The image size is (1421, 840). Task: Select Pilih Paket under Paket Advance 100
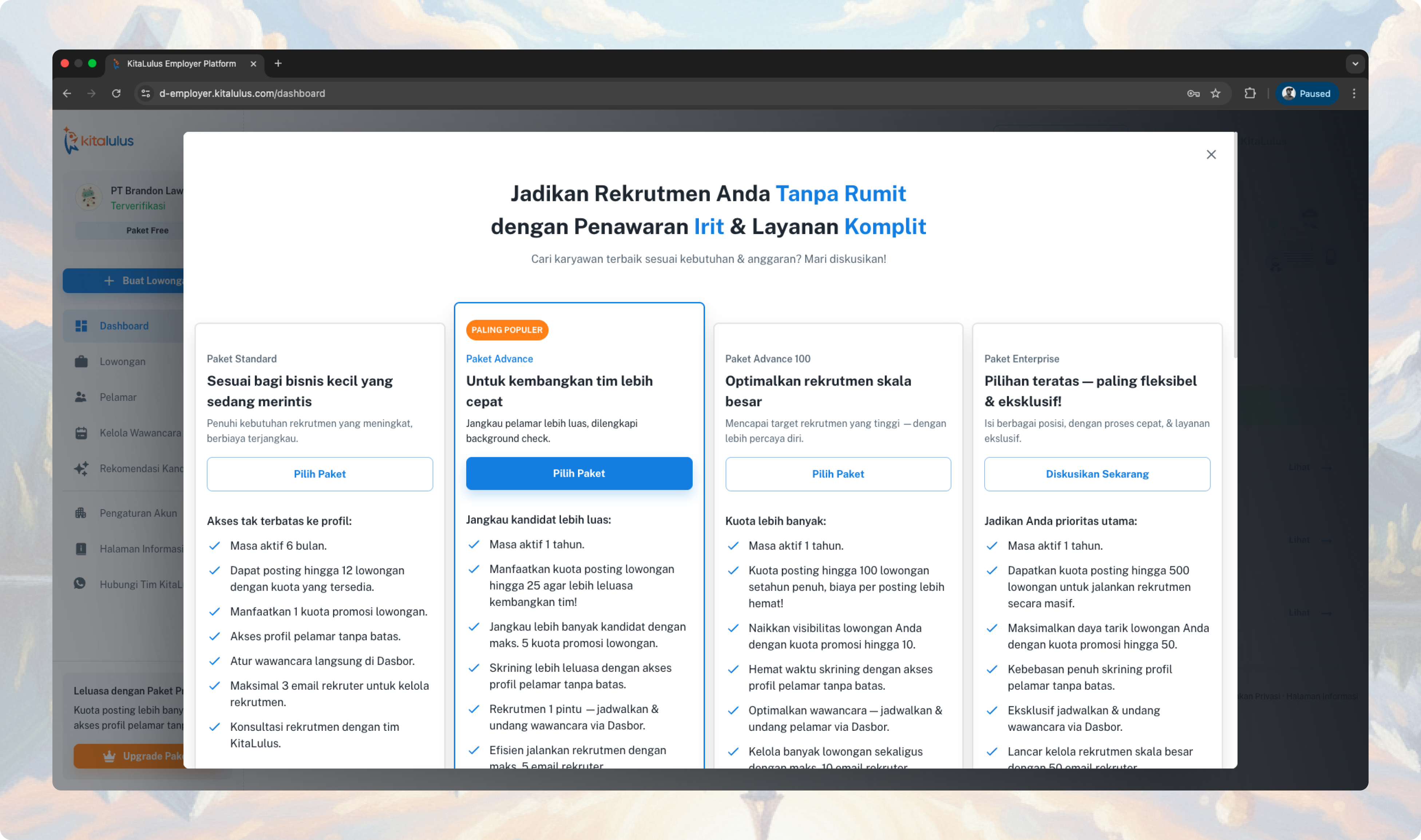[838, 474]
